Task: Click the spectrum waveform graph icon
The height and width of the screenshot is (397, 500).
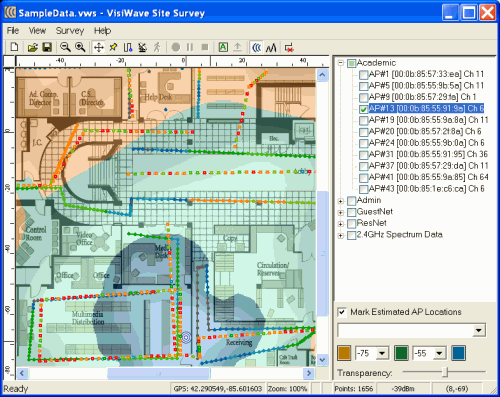Action: point(271,47)
